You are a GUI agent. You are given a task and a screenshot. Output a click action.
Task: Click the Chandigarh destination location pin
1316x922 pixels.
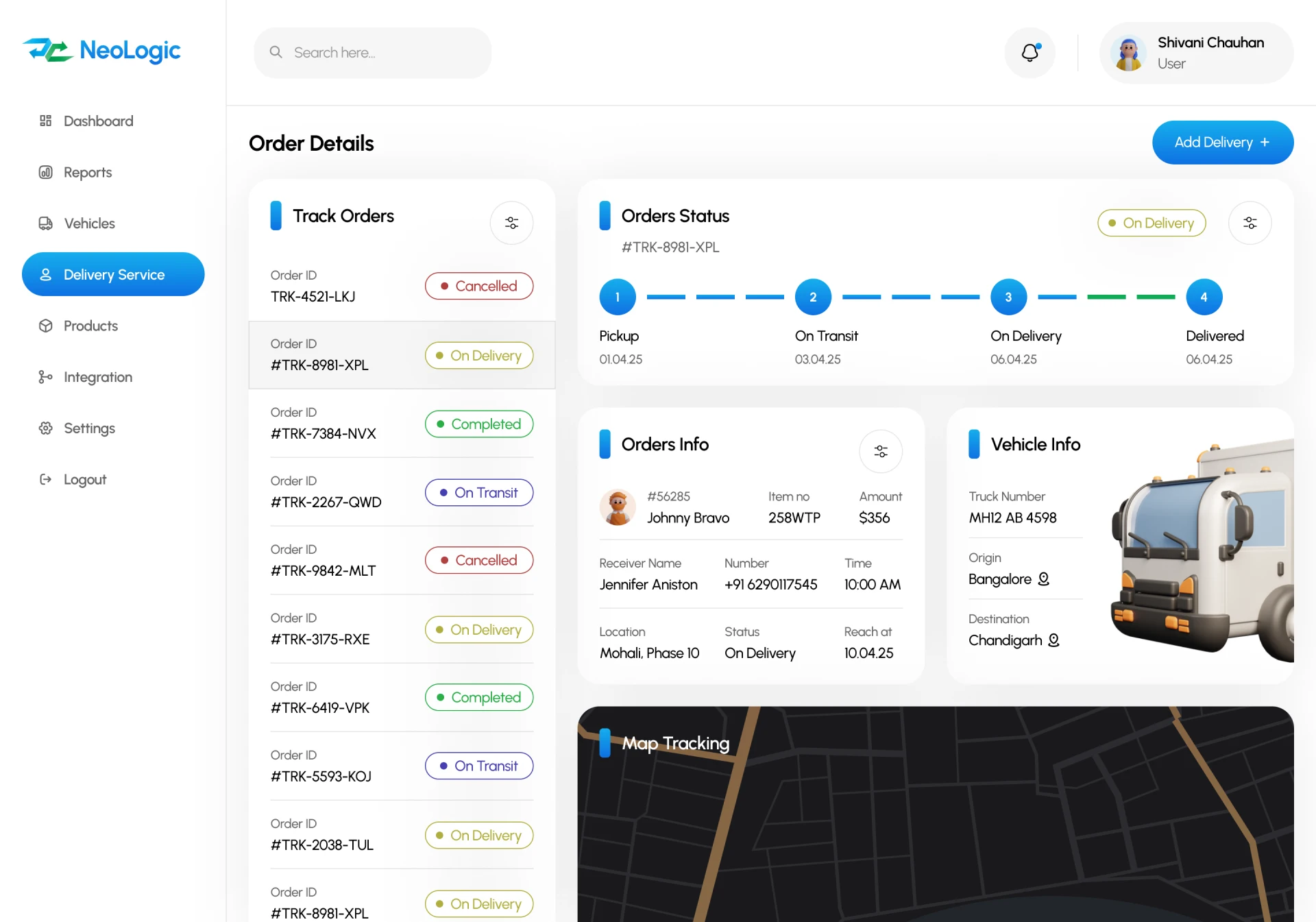coord(1054,640)
